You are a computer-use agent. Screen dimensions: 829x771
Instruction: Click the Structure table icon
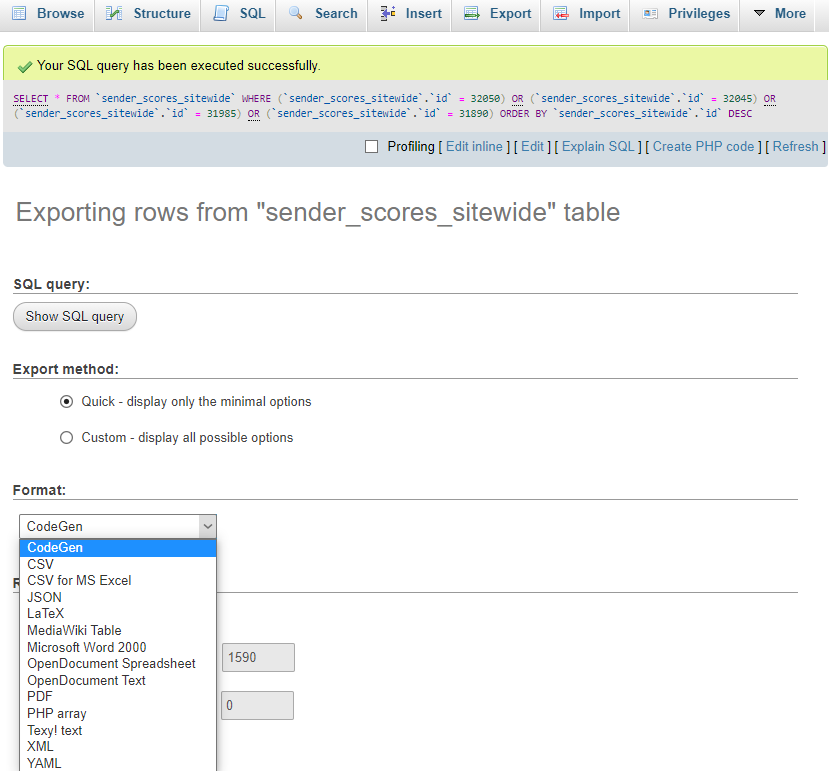click(x=114, y=14)
